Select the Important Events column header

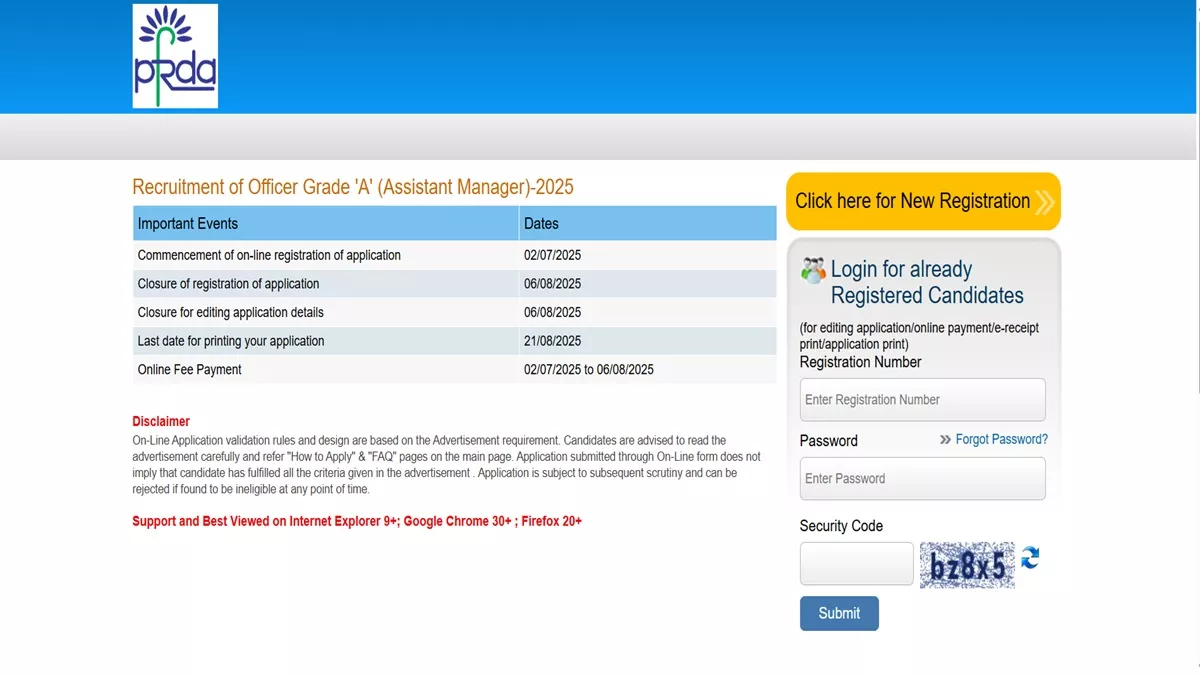[326, 223]
